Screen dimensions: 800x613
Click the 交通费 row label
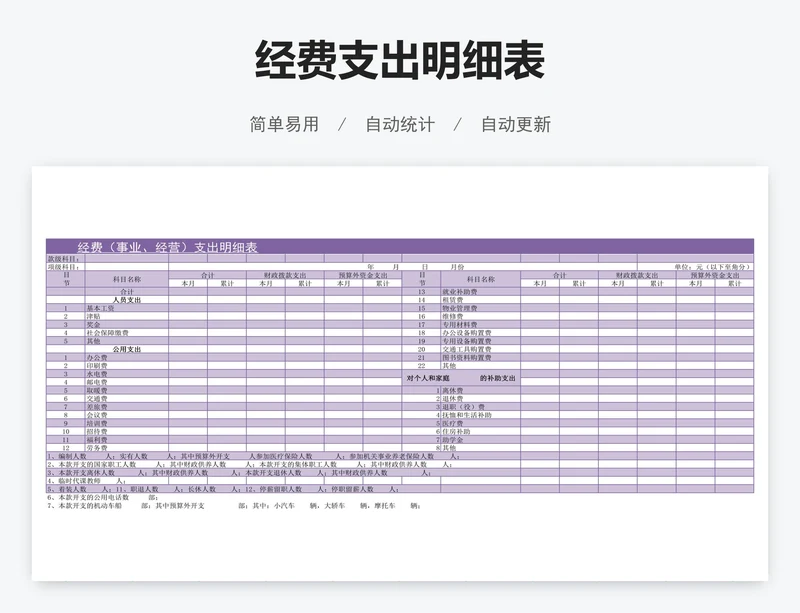pyautogui.click(x=97, y=399)
